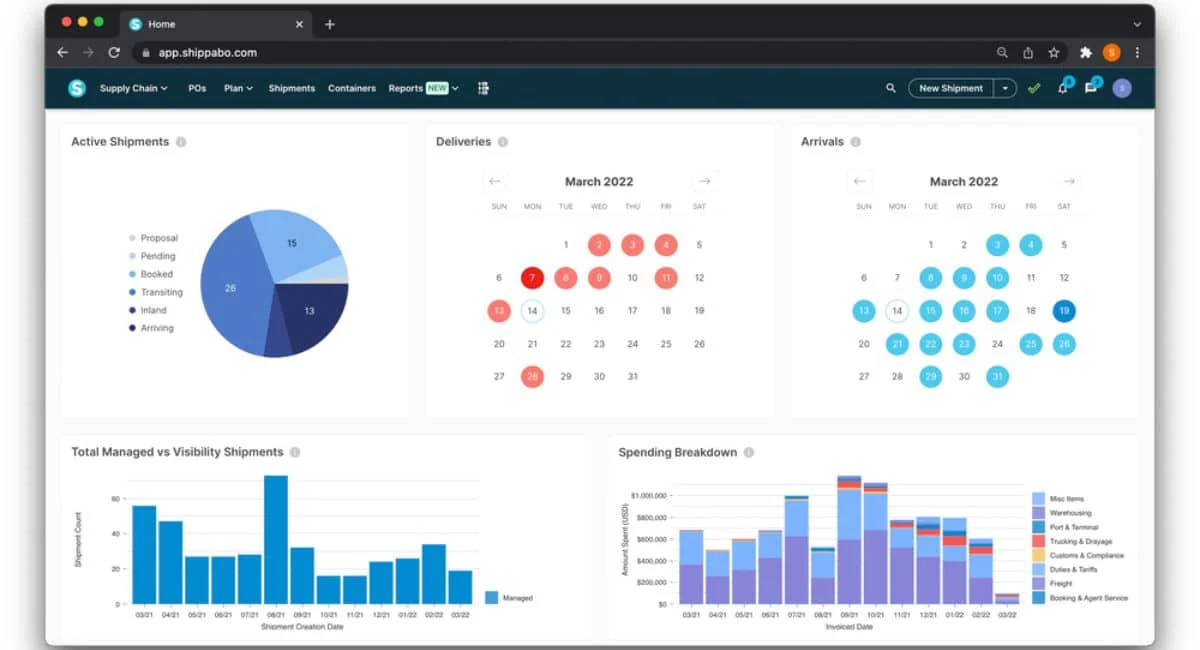This screenshot has width=1200, height=650.
Task: Click the Arrivals info icon
Action: coord(855,142)
